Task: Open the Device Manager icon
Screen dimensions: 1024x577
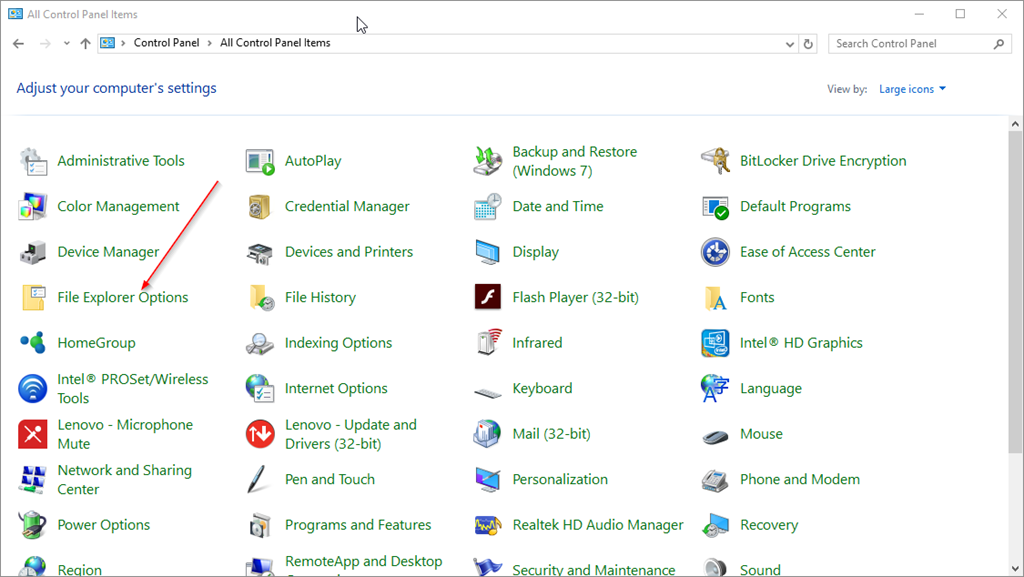Action: (33, 252)
